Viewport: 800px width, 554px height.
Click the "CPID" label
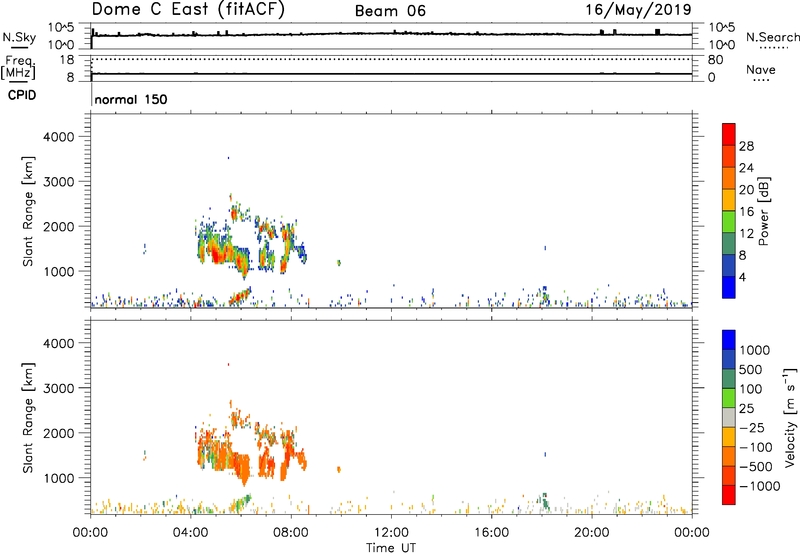point(21,95)
